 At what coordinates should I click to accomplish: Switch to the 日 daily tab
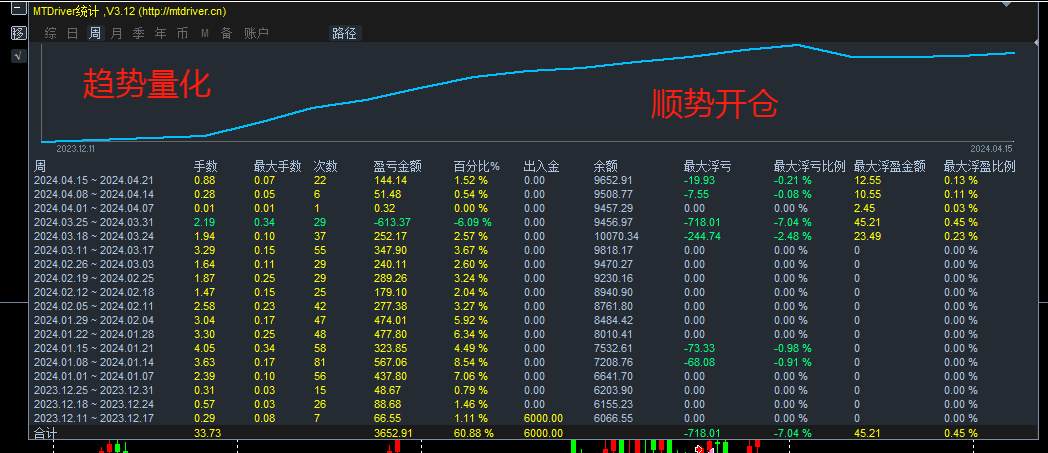72,33
